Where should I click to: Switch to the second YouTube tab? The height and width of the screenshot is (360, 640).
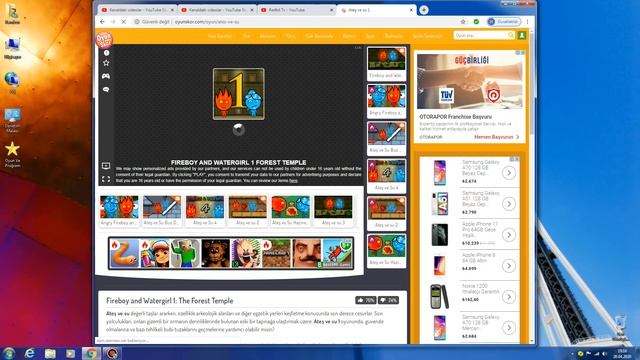[x=217, y=10]
